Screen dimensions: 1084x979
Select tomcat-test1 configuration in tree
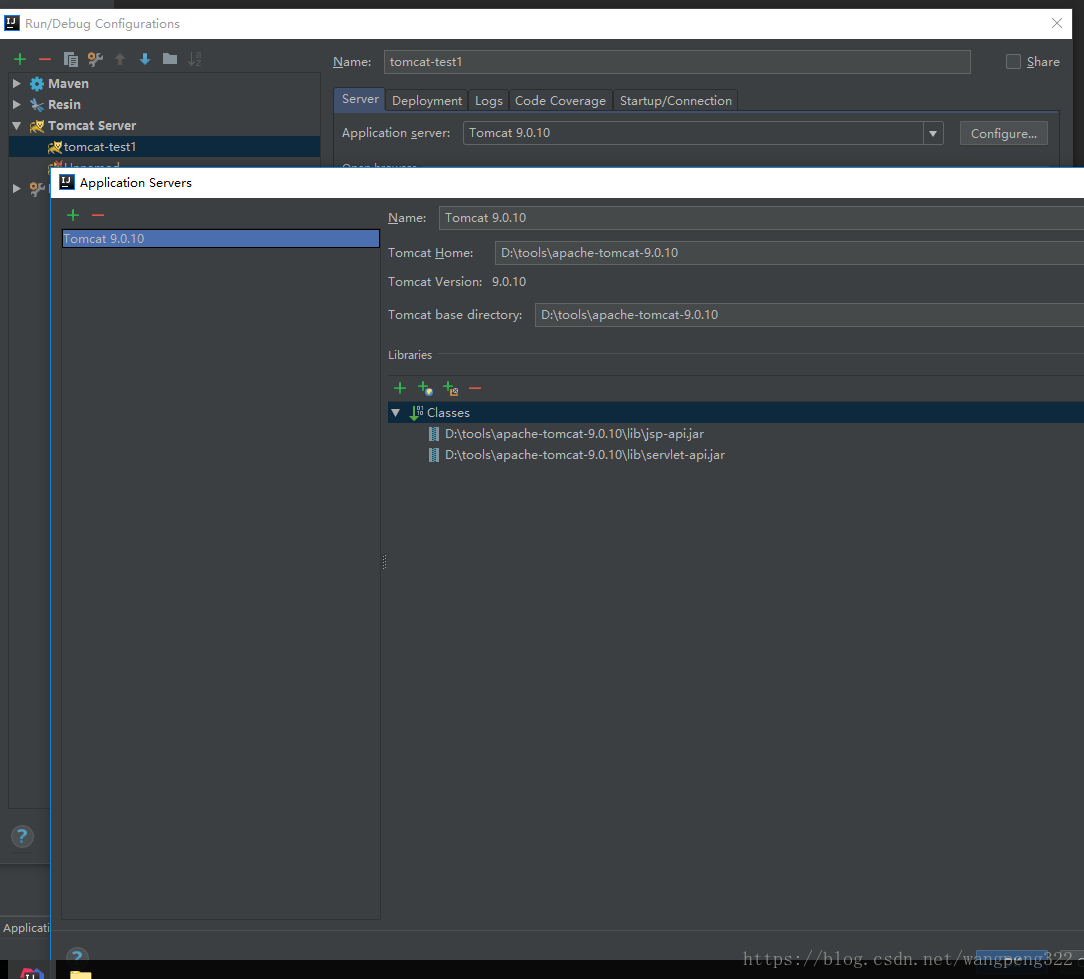pyautogui.click(x=165, y=147)
